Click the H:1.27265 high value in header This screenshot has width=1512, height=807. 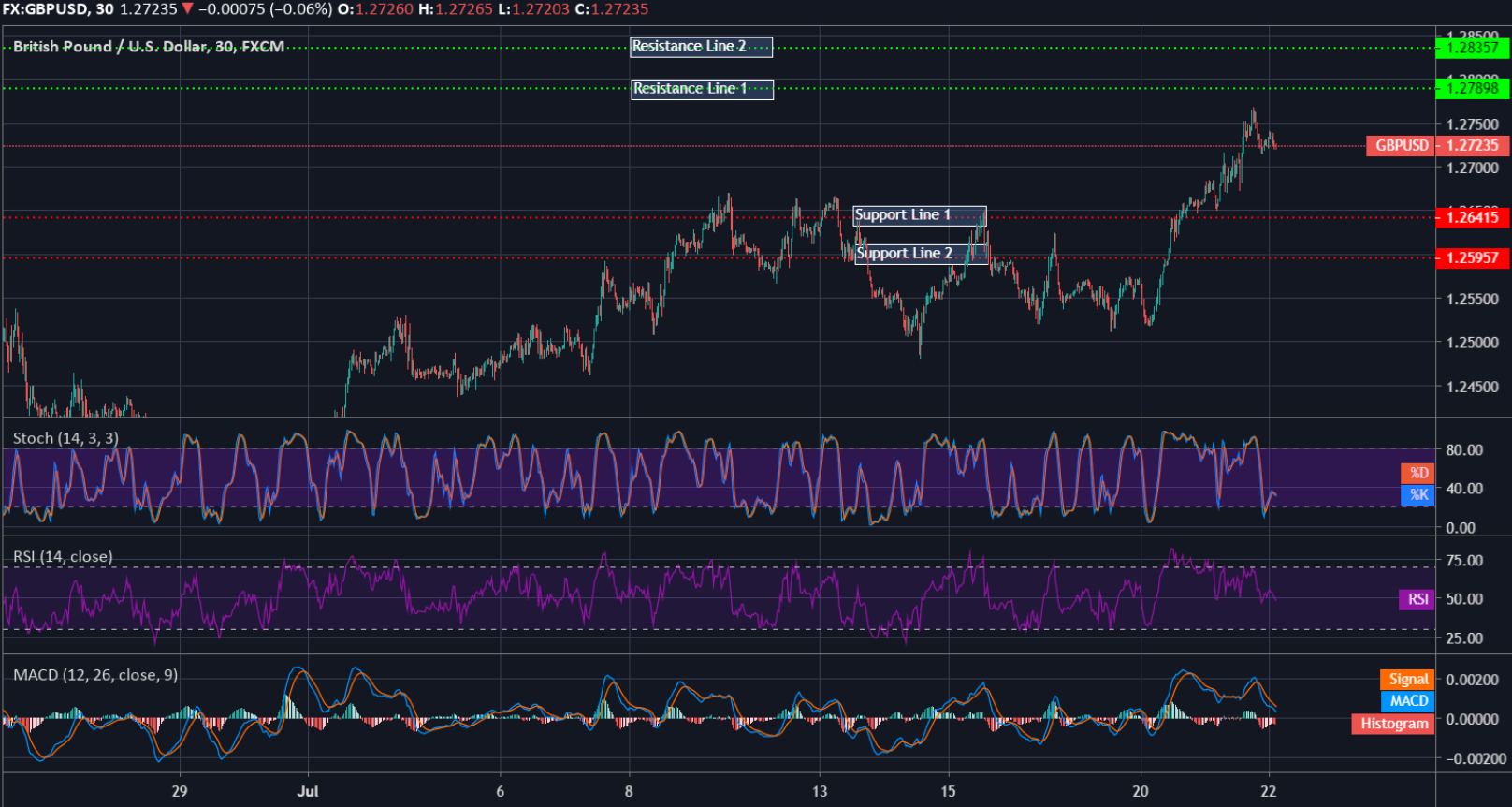pos(456,9)
